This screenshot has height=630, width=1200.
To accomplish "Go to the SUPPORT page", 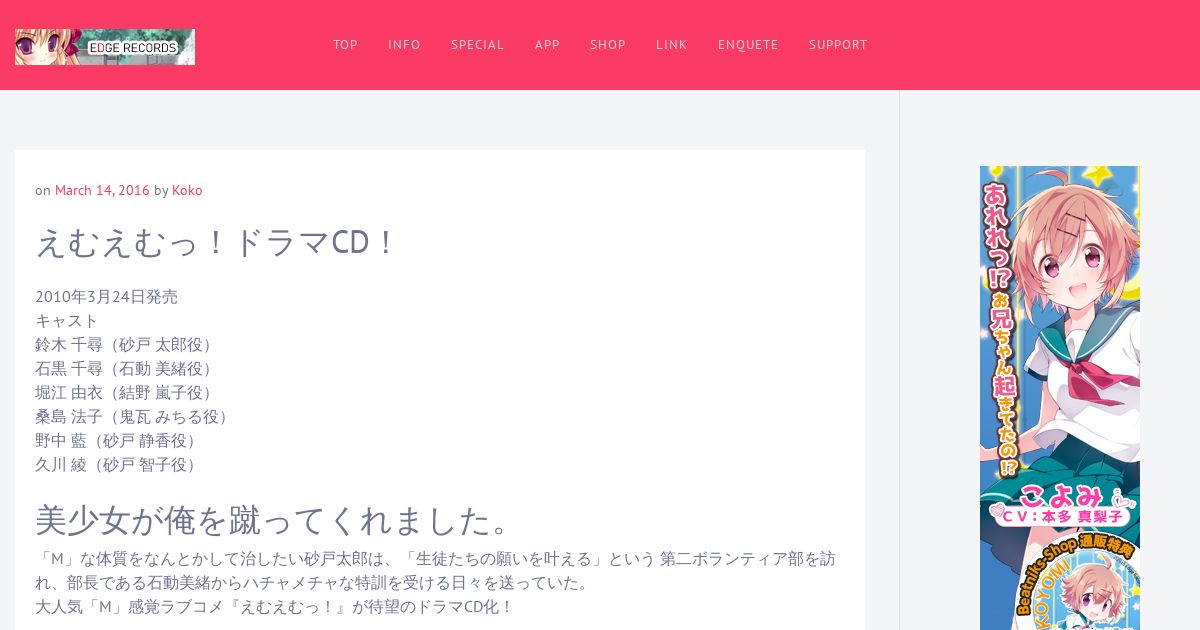I will (x=838, y=45).
